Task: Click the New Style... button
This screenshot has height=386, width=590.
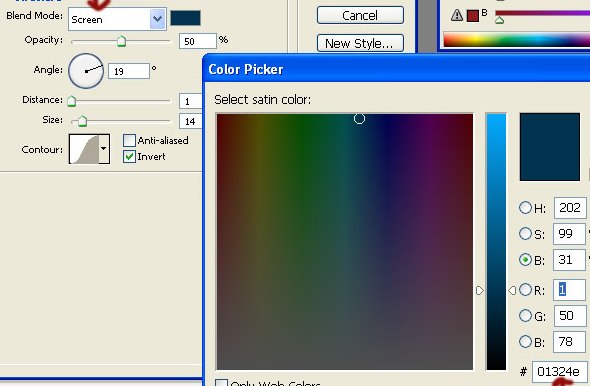Action: click(x=360, y=43)
